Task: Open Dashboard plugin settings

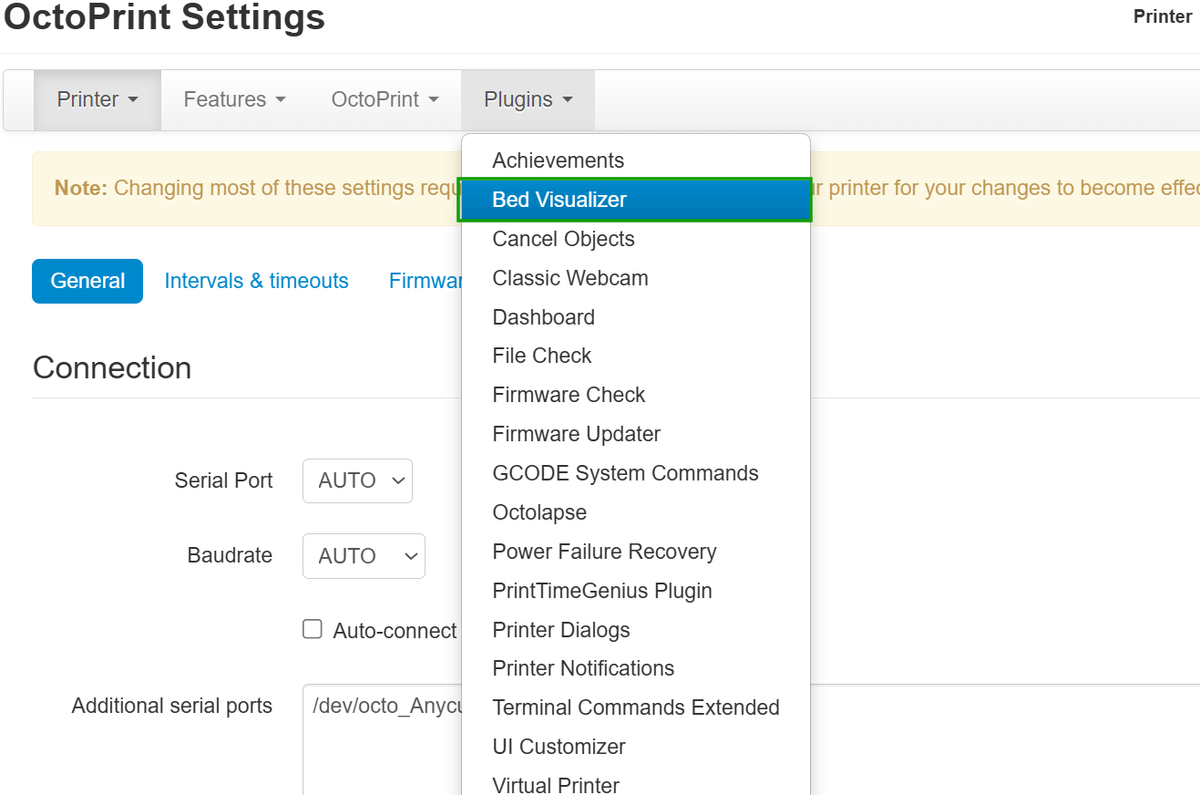Action: 636,317
